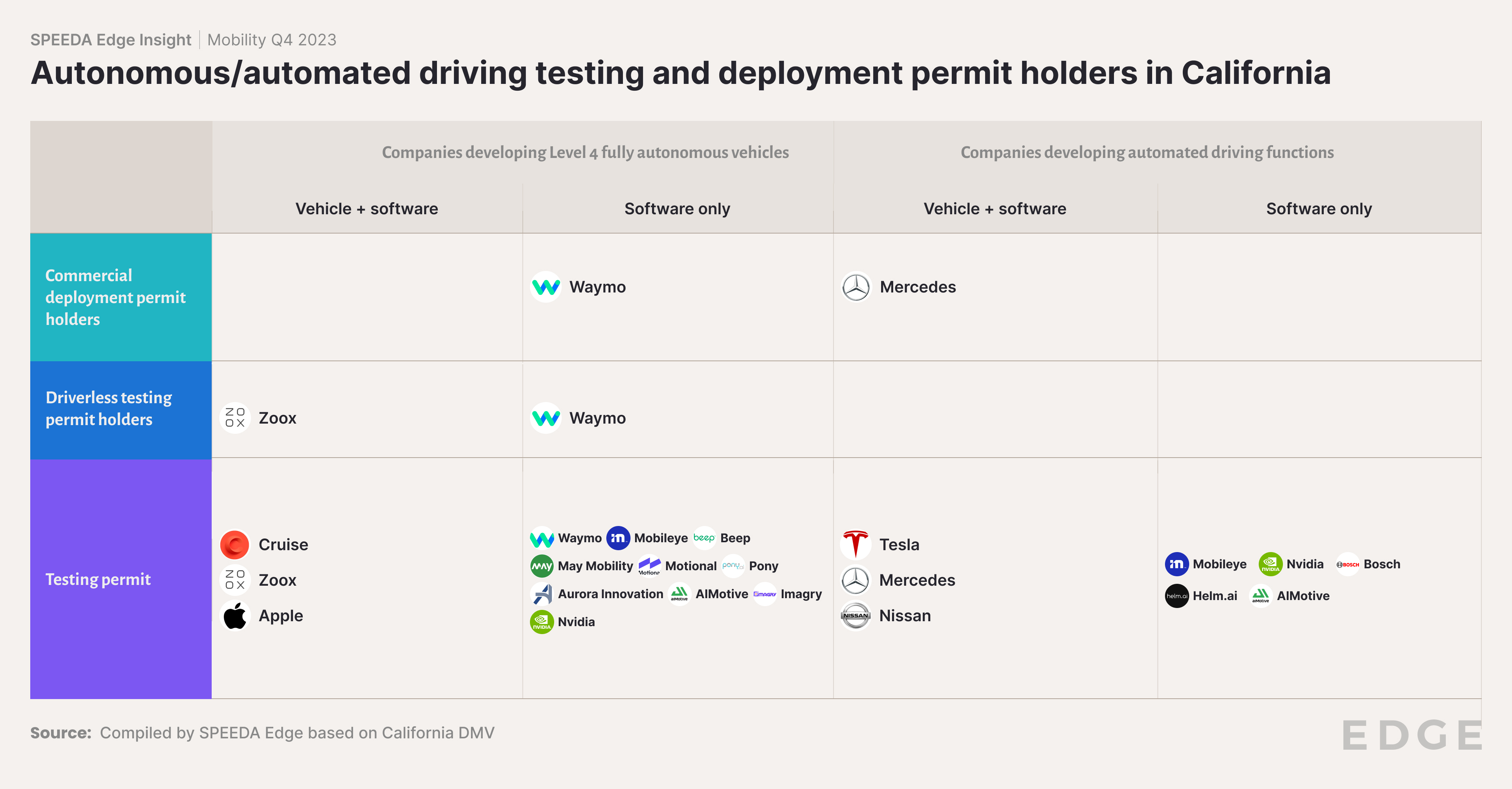Viewport: 1512px width, 789px height.
Task: Click the Waymo logo in driverless testing row
Action: click(546, 418)
